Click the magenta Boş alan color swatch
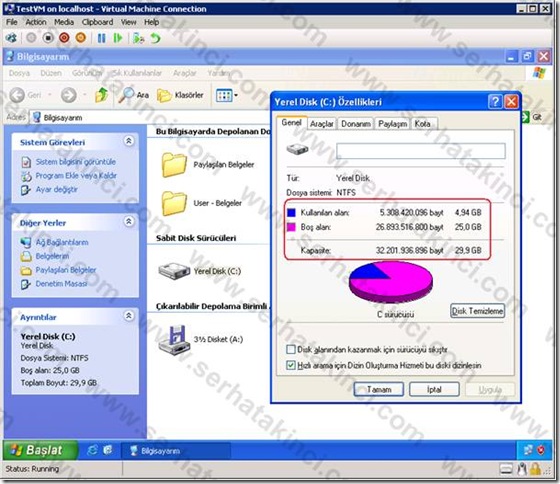Screen dimensions: 560x484 pyautogui.click(x=291, y=227)
